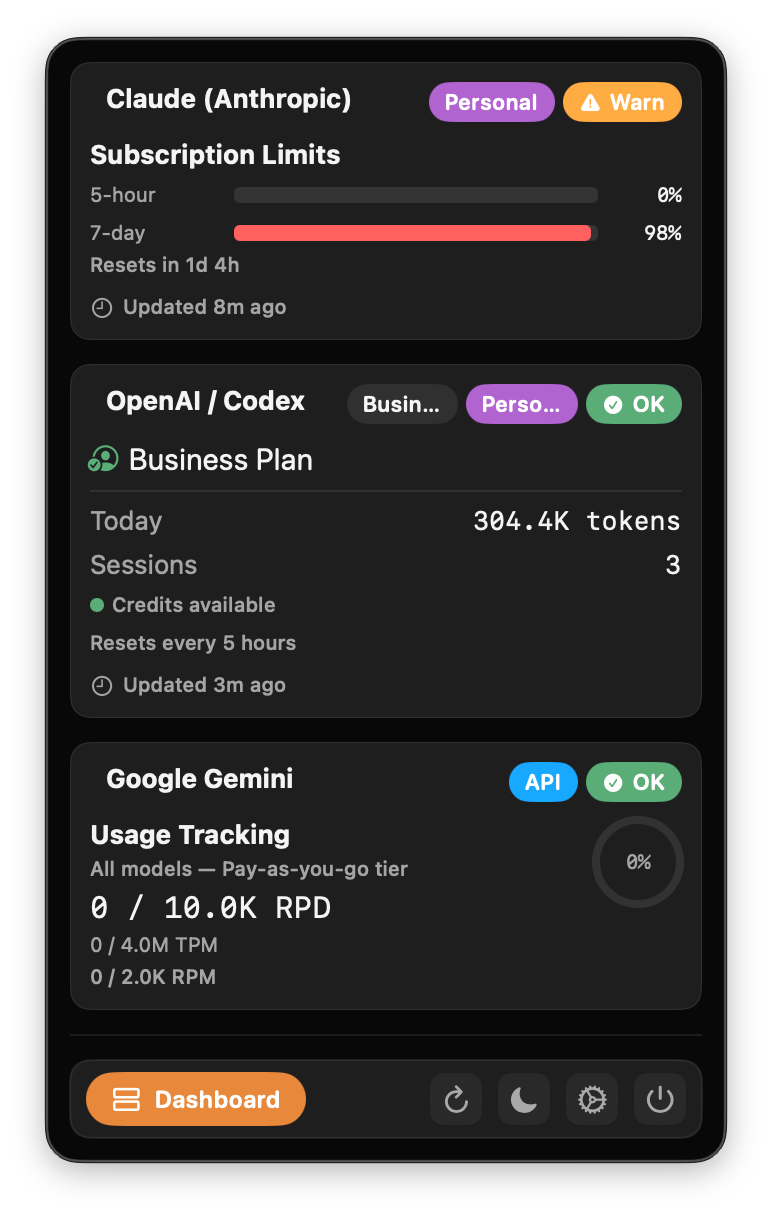Select the Personal badge on the Codex card

(x=521, y=404)
